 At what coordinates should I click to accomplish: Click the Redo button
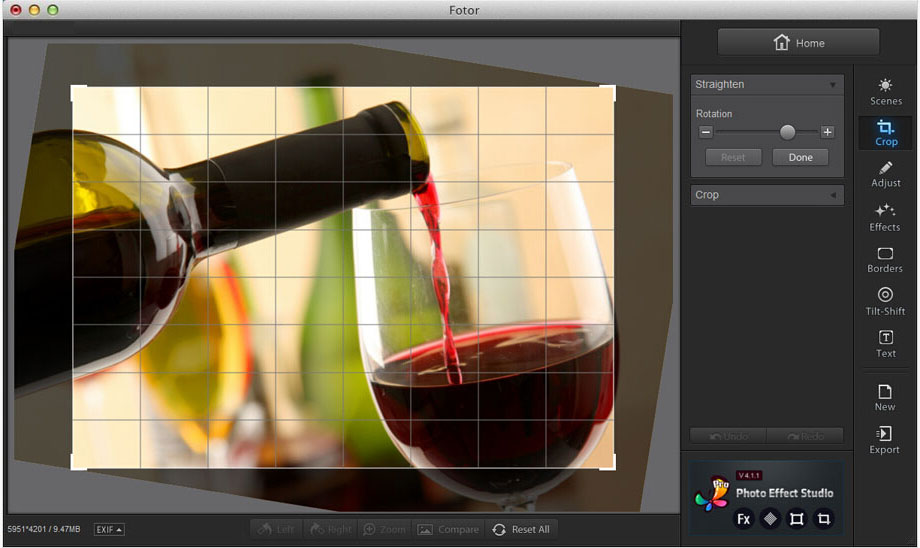pyautogui.click(x=805, y=436)
